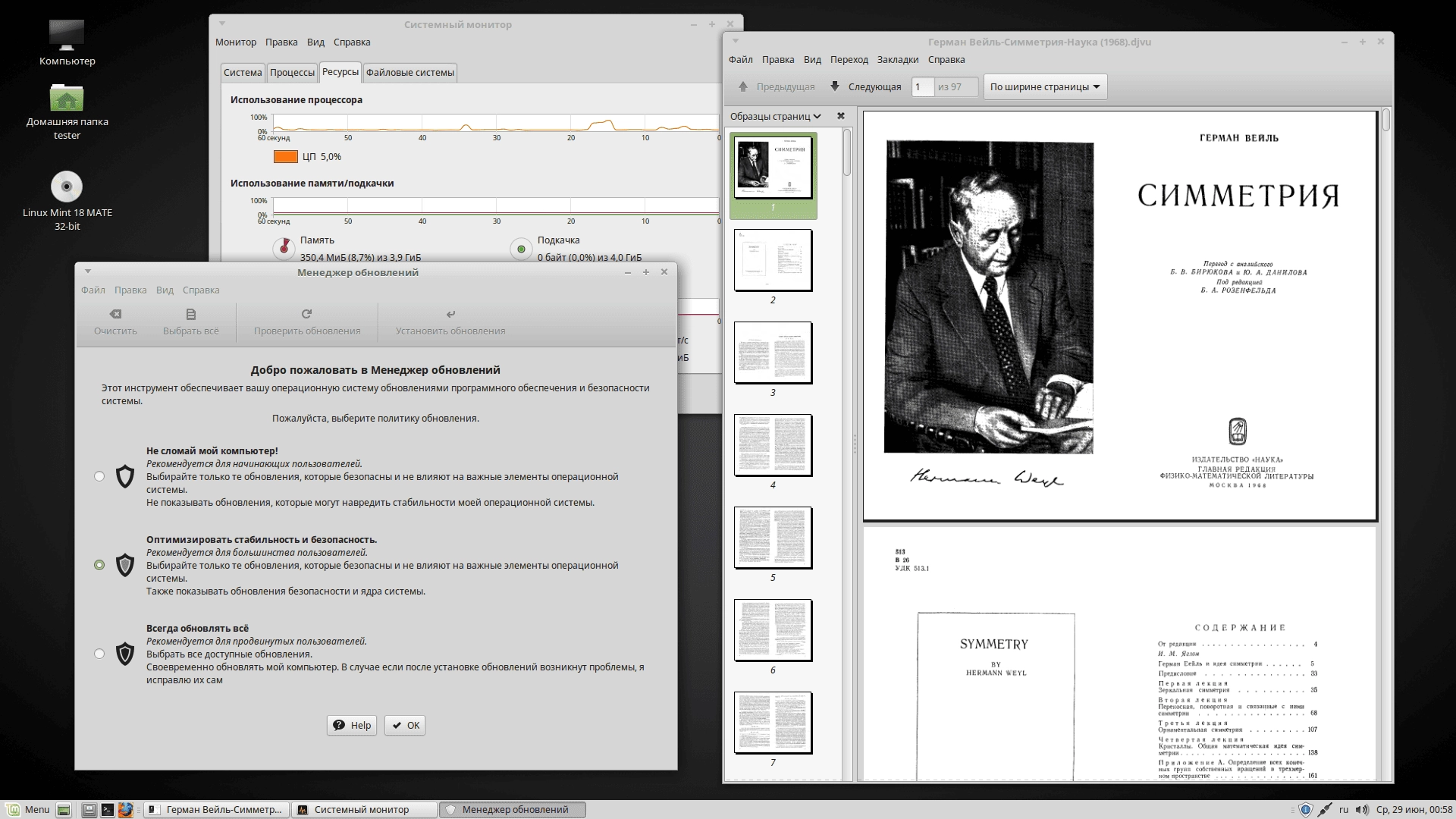Click the Проверить обновления refresh icon
The width and height of the screenshot is (1456, 819).
306,314
